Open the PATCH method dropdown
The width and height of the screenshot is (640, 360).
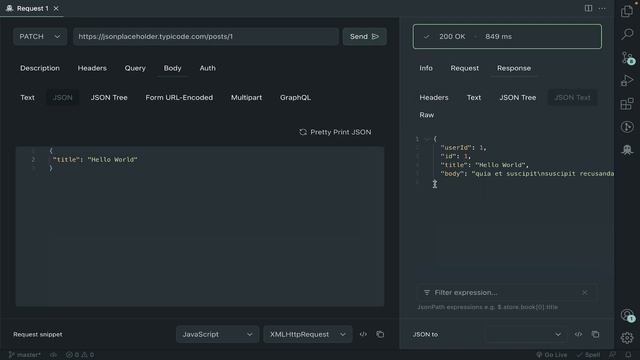click(40, 36)
